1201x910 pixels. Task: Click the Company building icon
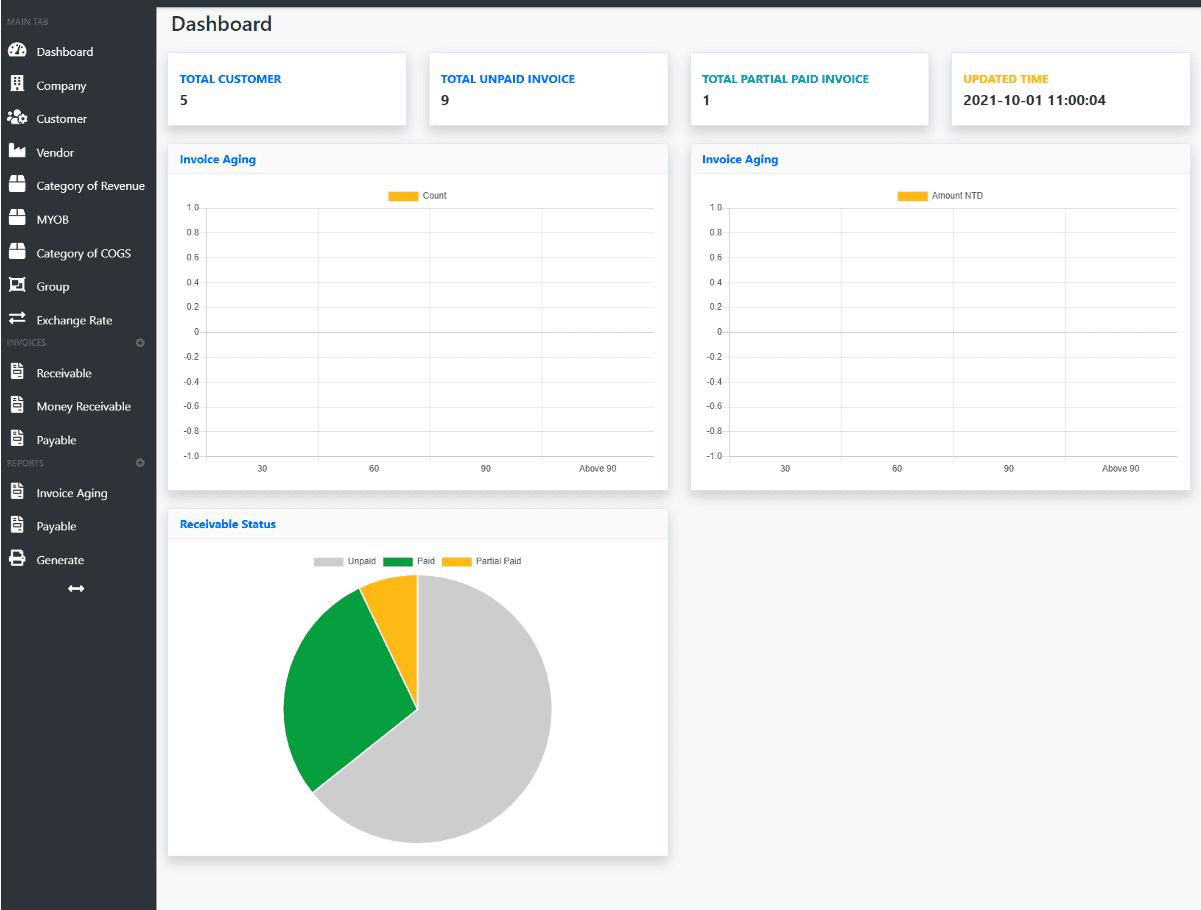pos(17,85)
